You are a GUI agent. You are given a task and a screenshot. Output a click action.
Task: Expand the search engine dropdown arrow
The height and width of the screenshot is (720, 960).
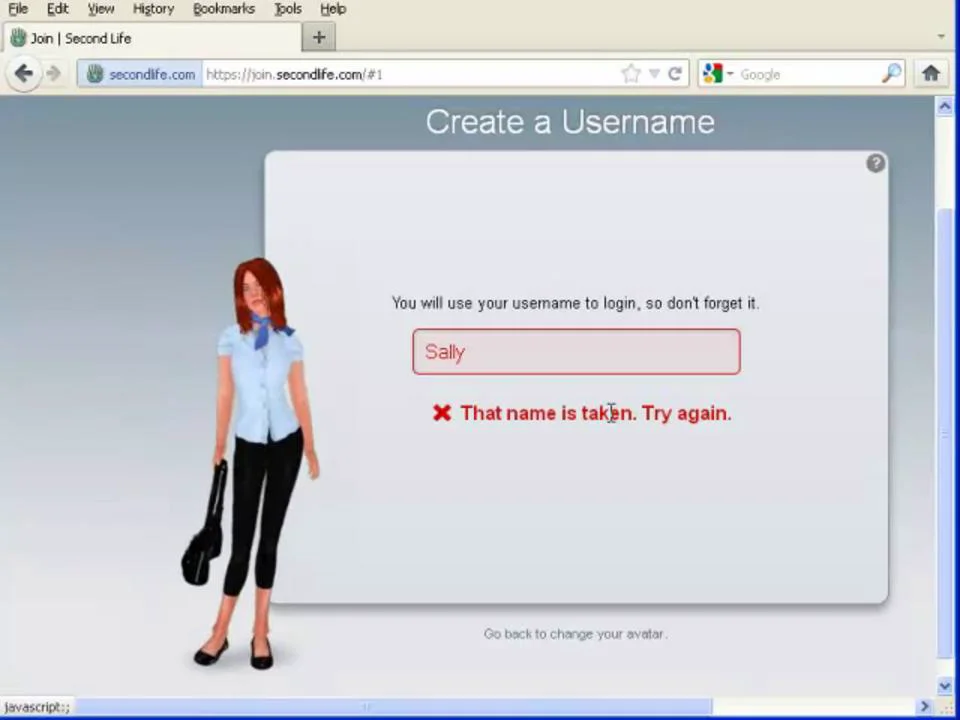coord(730,74)
